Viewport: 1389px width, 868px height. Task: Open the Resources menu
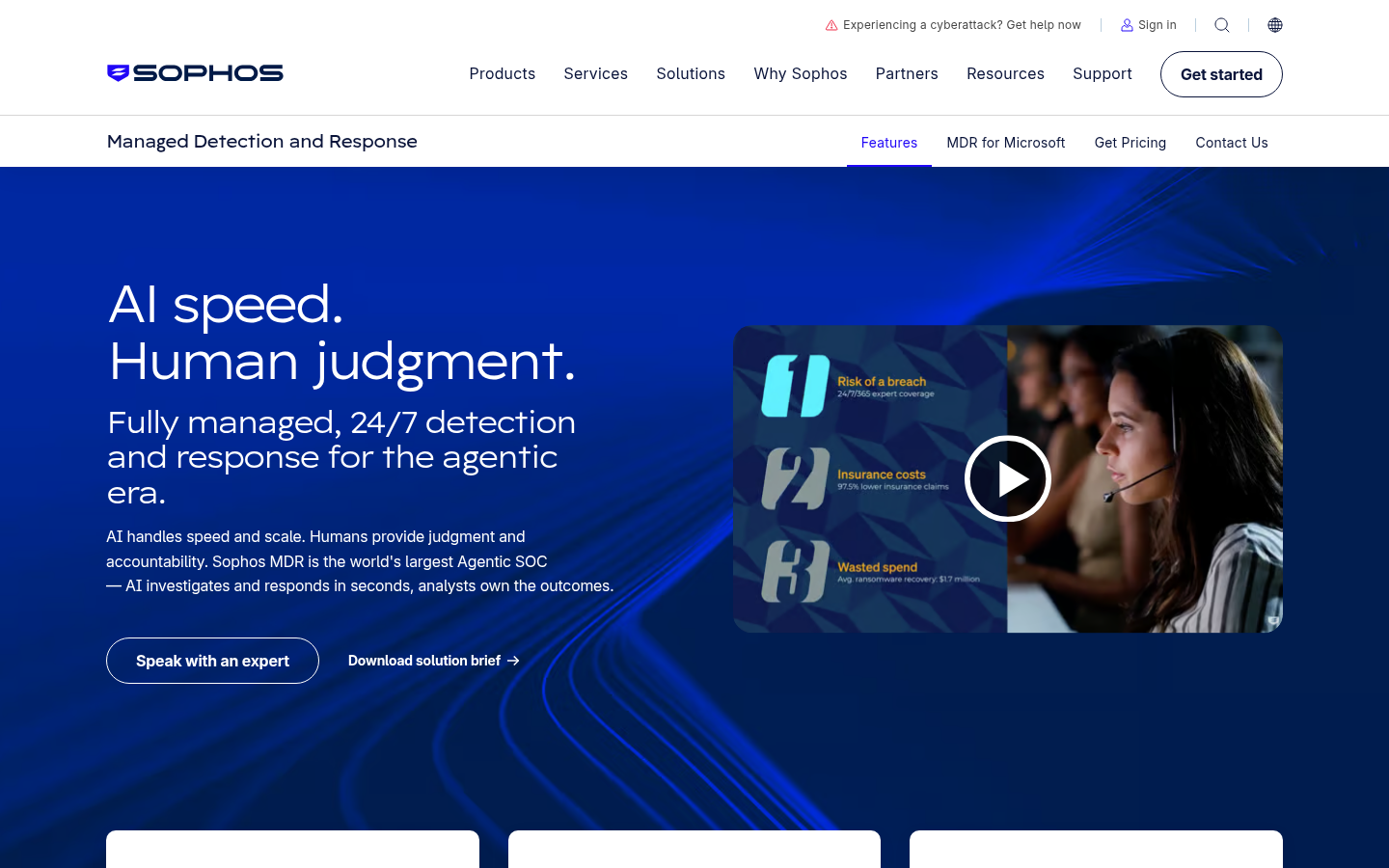click(1005, 73)
